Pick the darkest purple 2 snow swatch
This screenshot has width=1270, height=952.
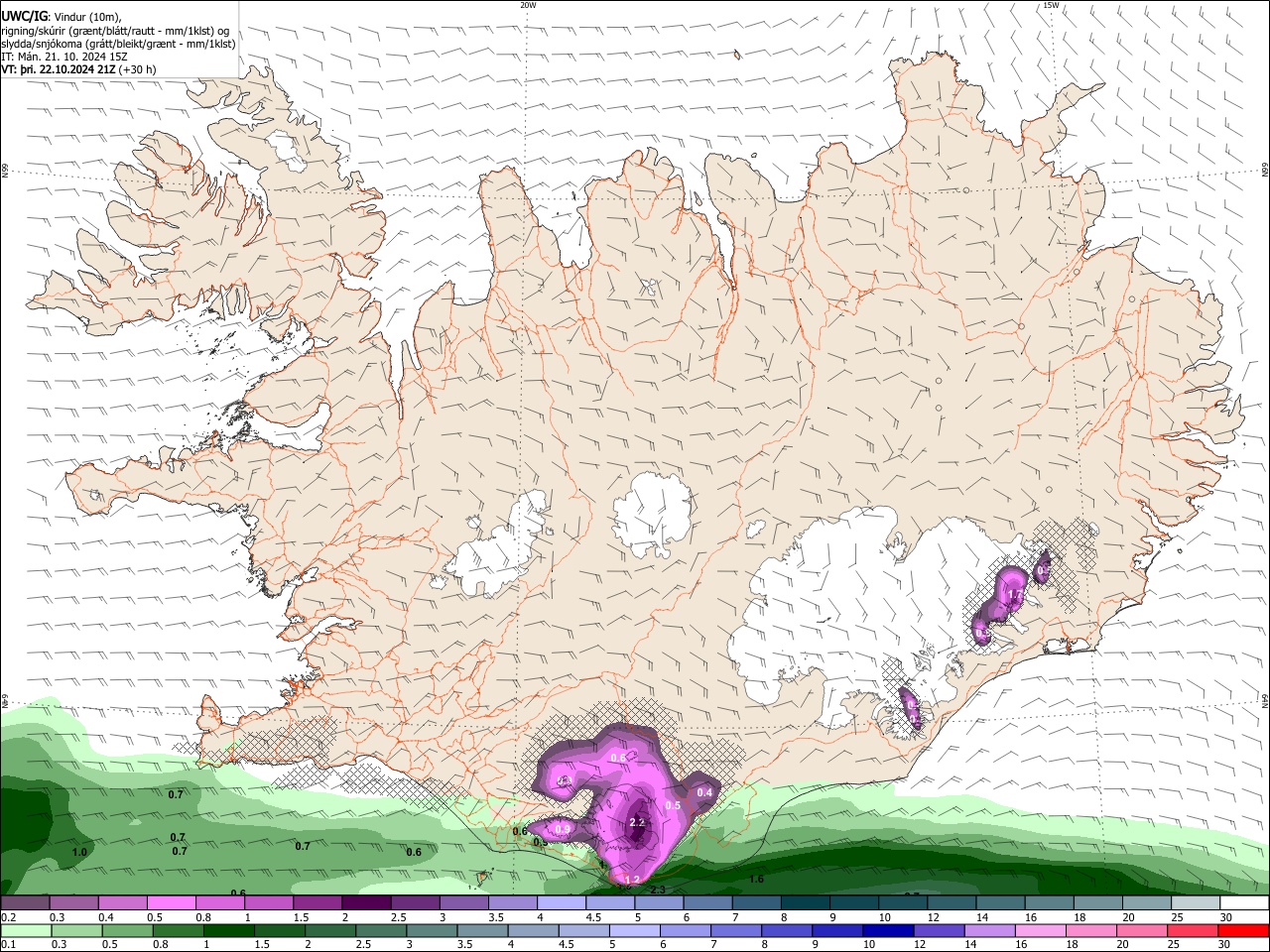[x=365, y=903]
